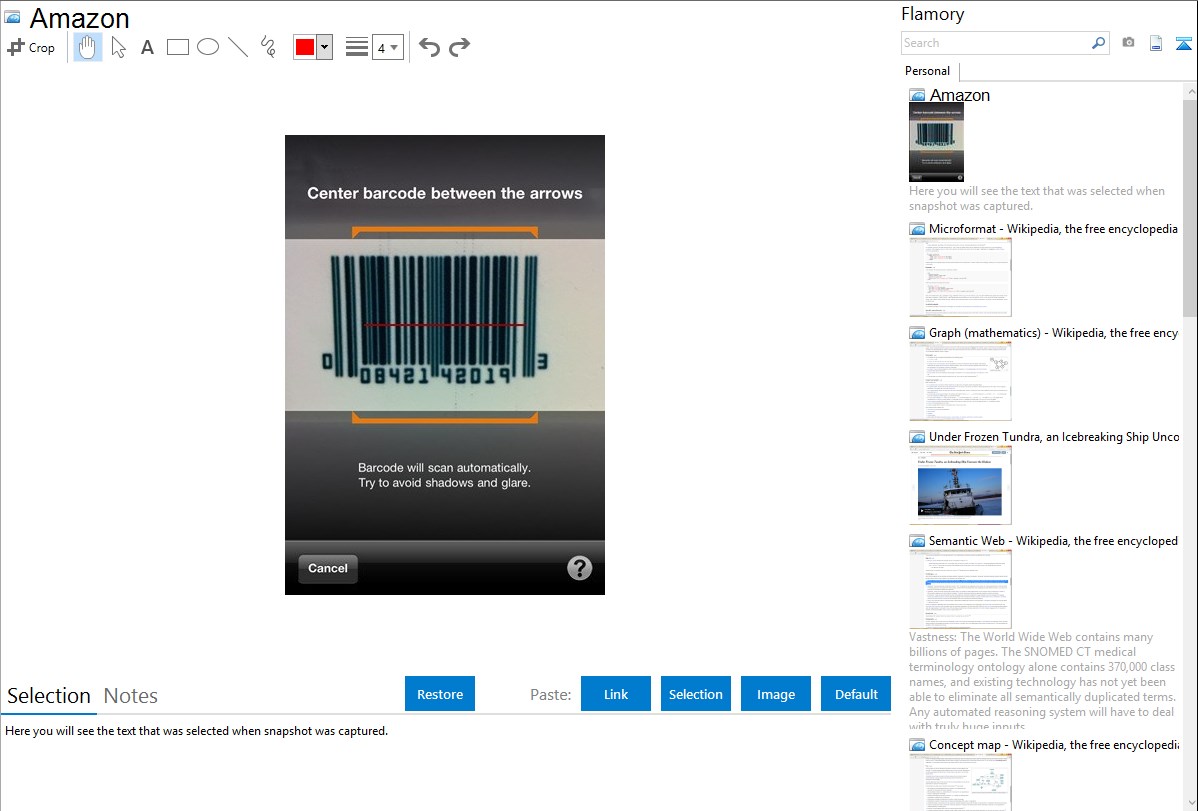This screenshot has height=811, width=1198.
Task: Click the sidebar scrollbar down arrow
Action: [1191, 803]
